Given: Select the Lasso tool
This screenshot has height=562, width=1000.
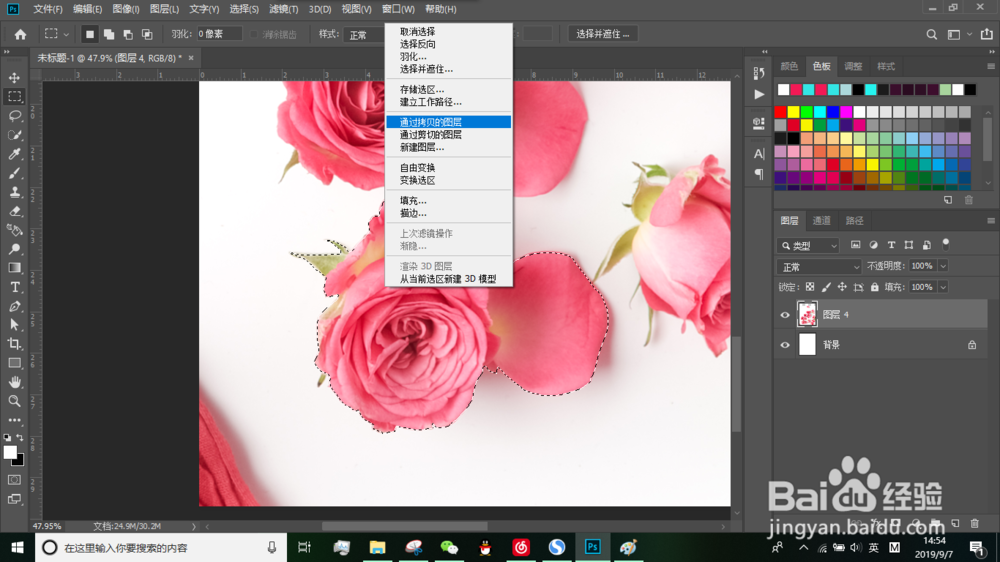Looking at the screenshot, I should tap(14, 115).
